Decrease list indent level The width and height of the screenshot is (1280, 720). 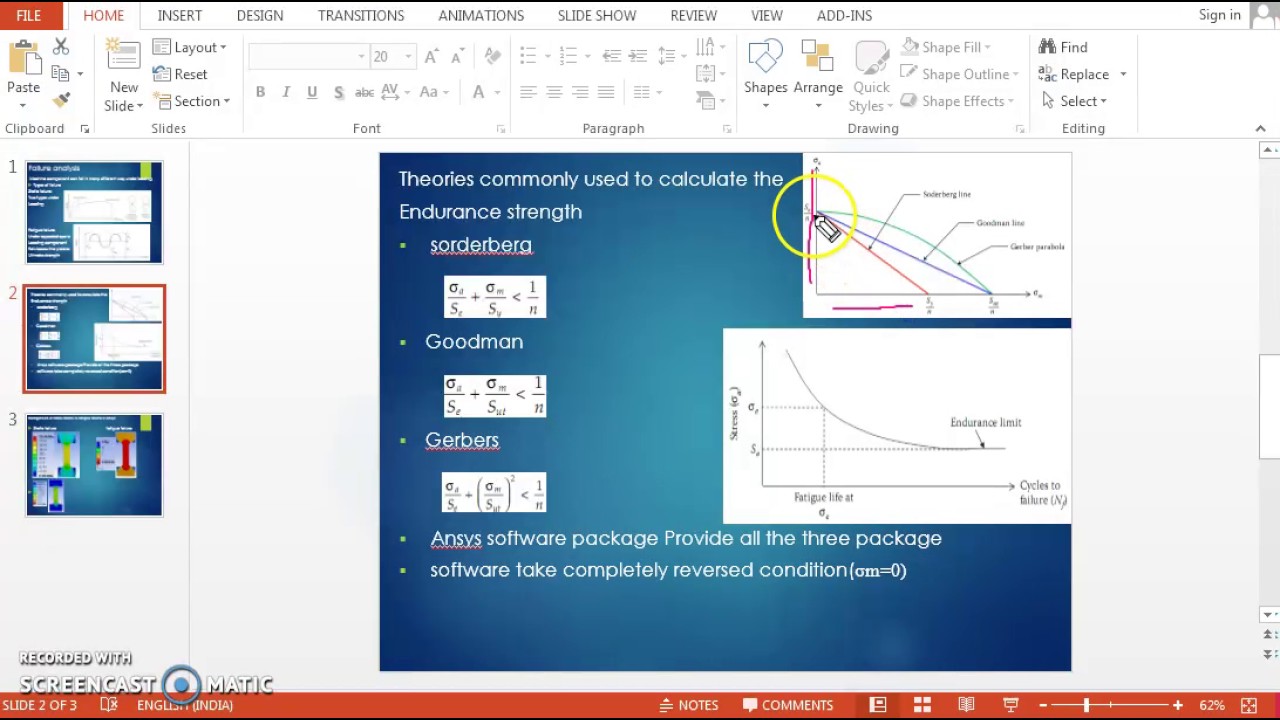612,56
